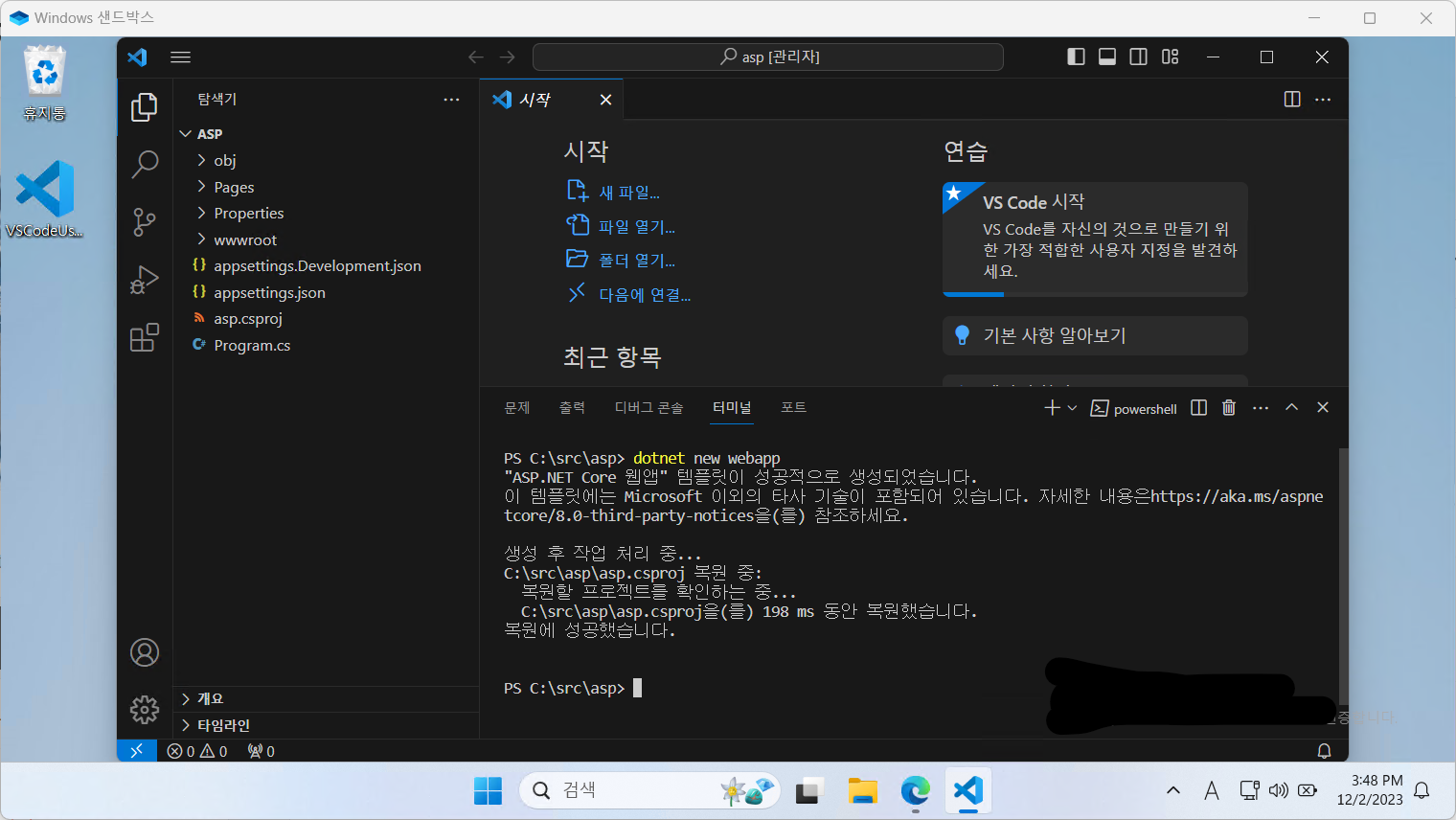Open Microsoft Edge from the taskbar
This screenshot has height=820, width=1456.
pos(915,790)
